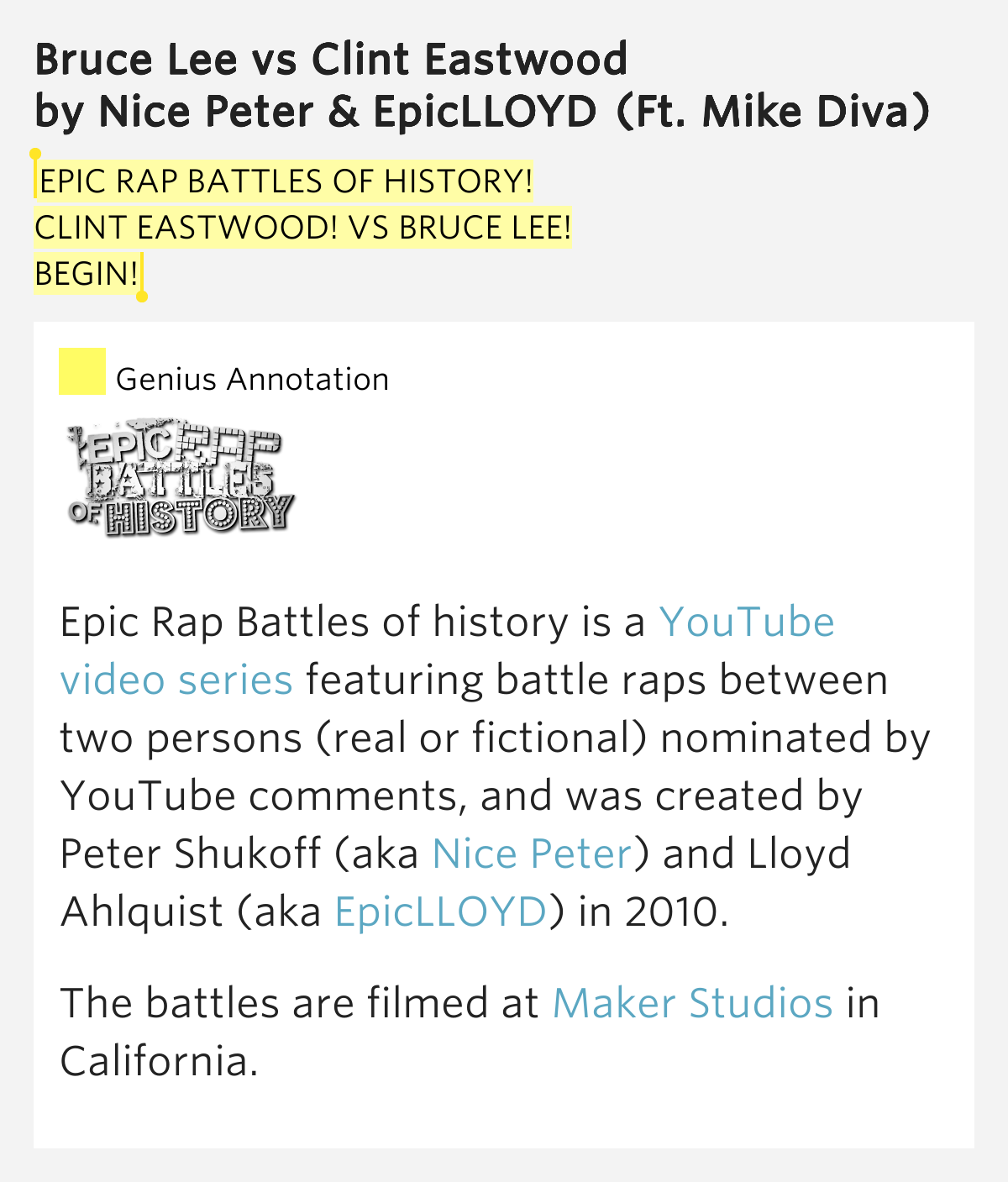Click the highlighted BEGIN! lyric

(x=87, y=274)
